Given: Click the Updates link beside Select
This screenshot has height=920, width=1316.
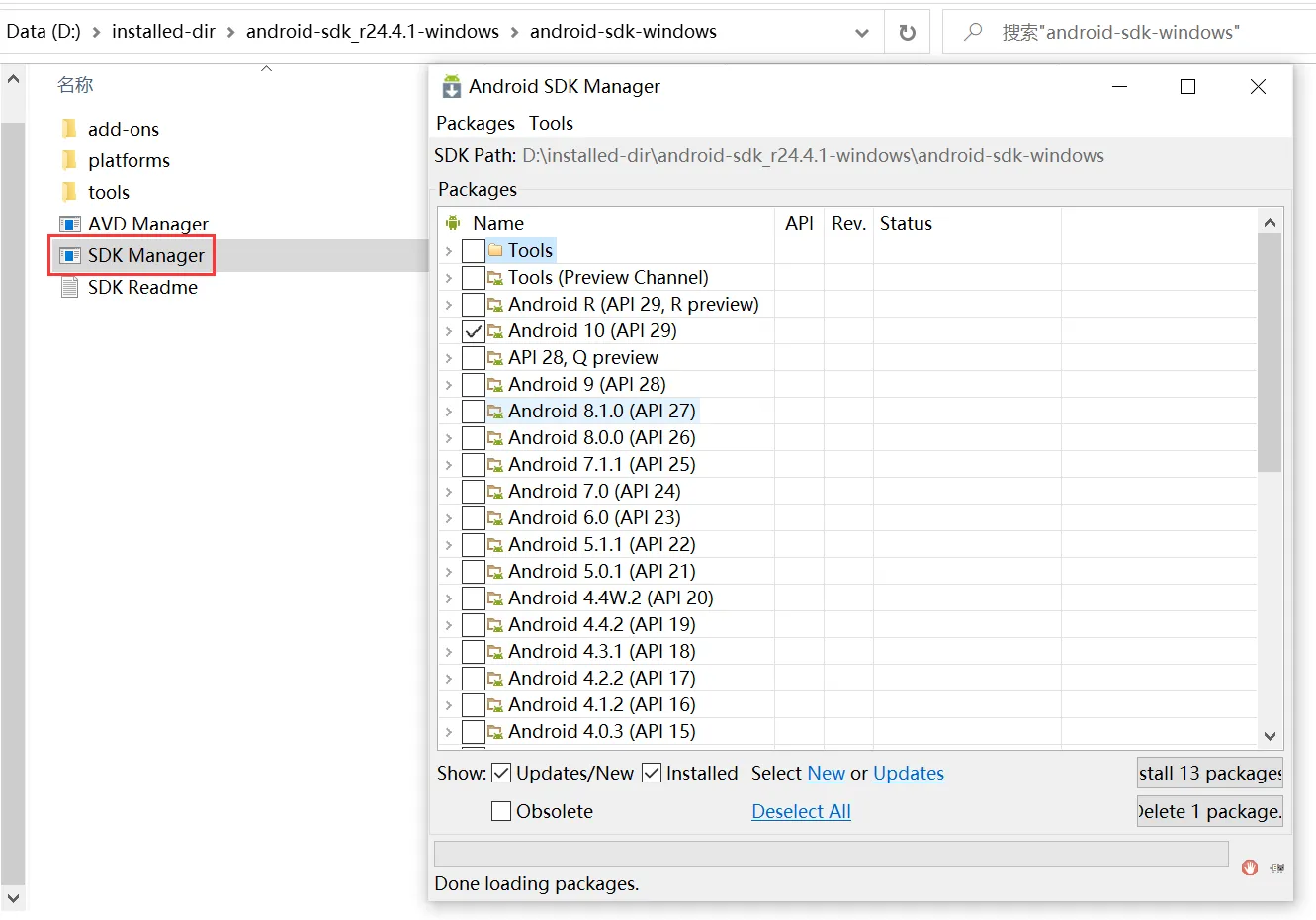Looking at the screenshot, I should pos(909,773).
